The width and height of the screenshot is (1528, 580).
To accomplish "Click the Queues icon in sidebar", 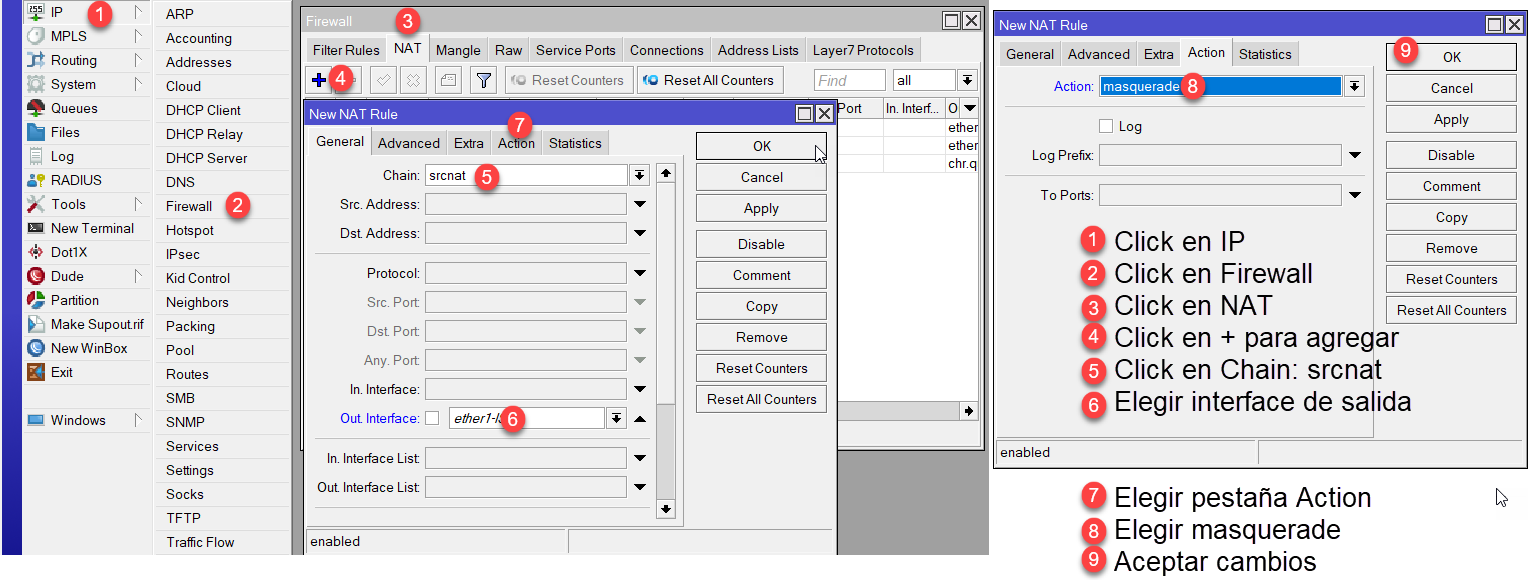I will (36, 108).
